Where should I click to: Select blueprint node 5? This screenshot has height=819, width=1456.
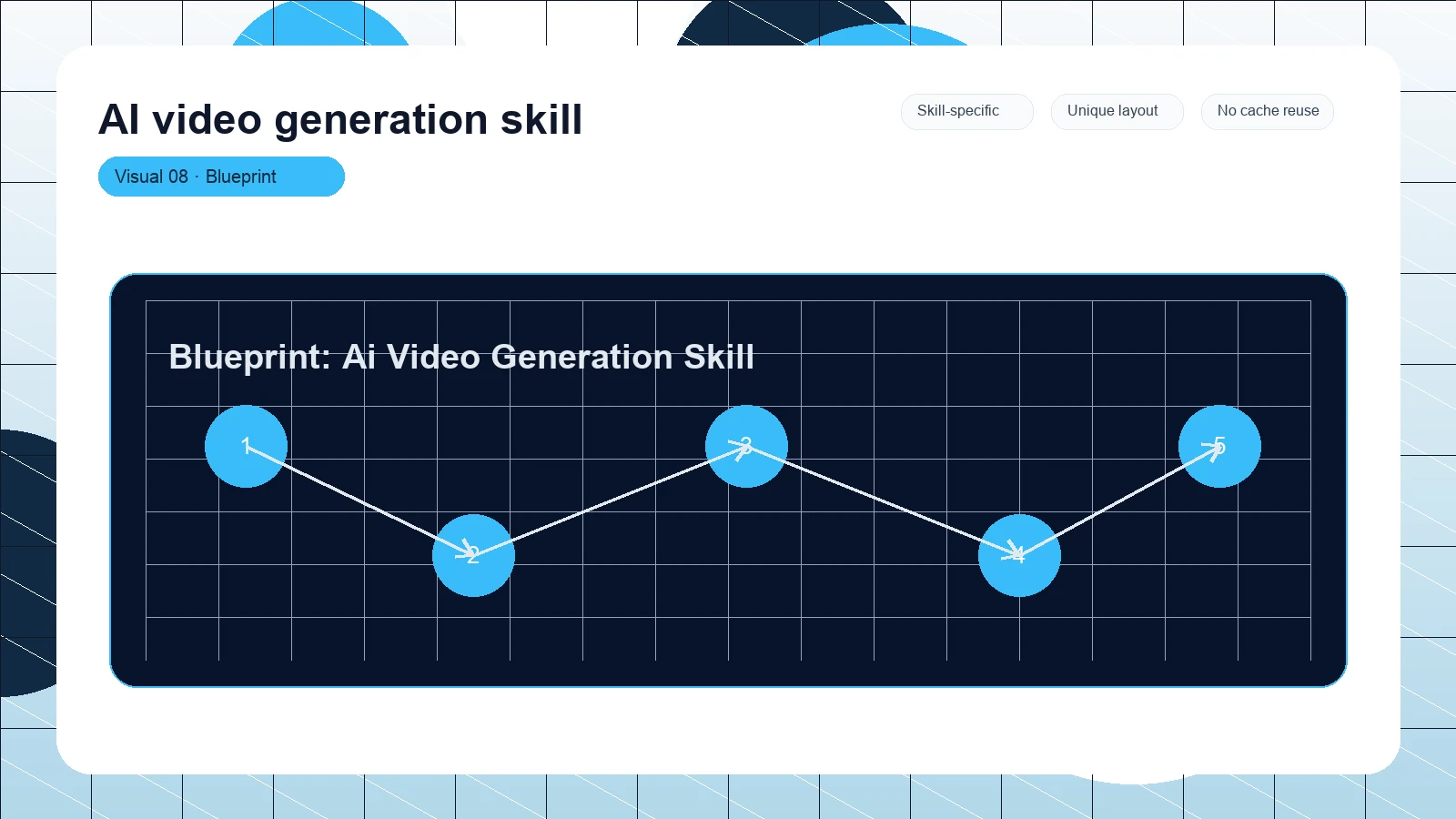coord(1219,446)
